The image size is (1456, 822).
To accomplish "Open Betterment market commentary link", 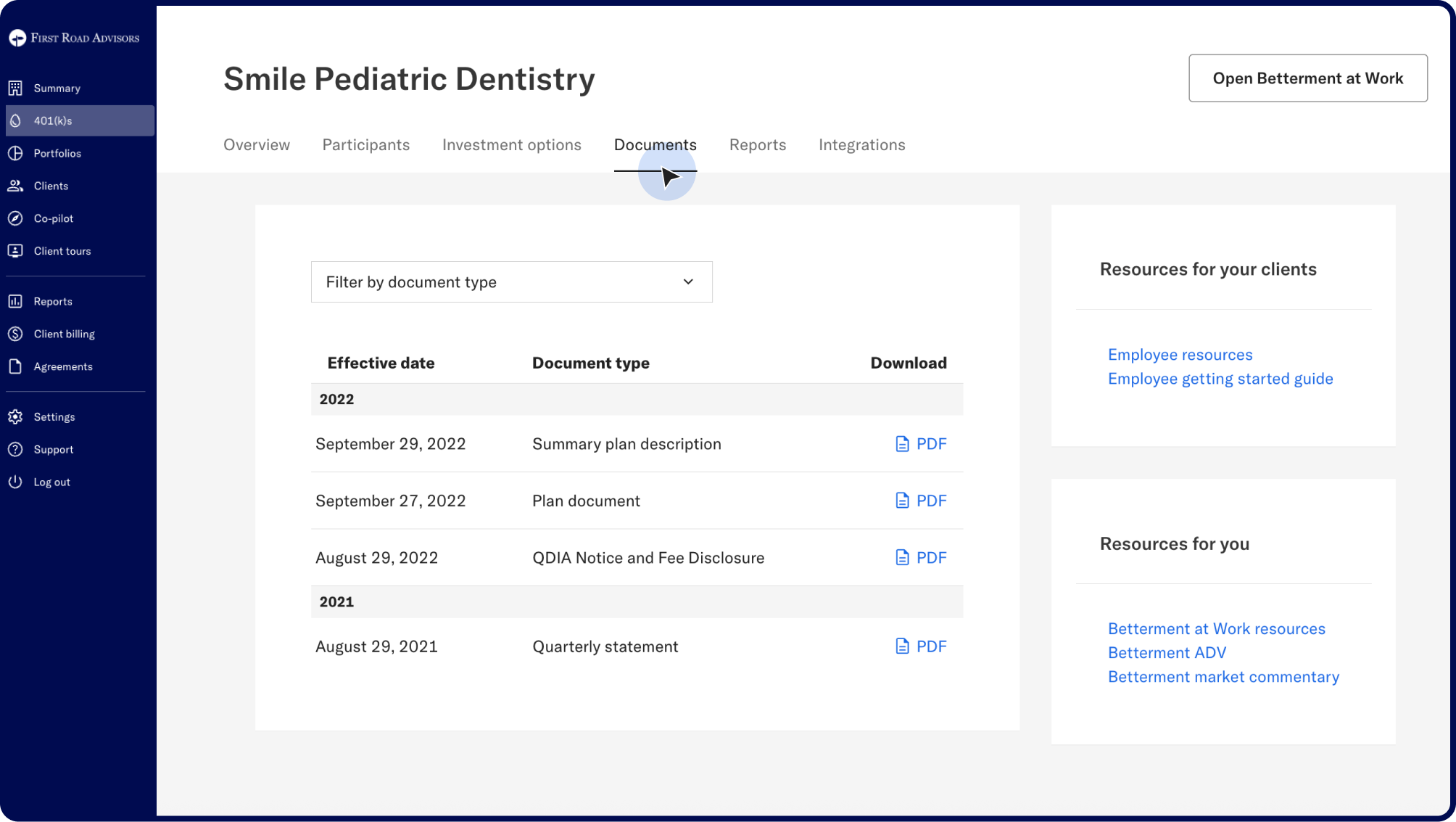I will tap(1223, 677).
